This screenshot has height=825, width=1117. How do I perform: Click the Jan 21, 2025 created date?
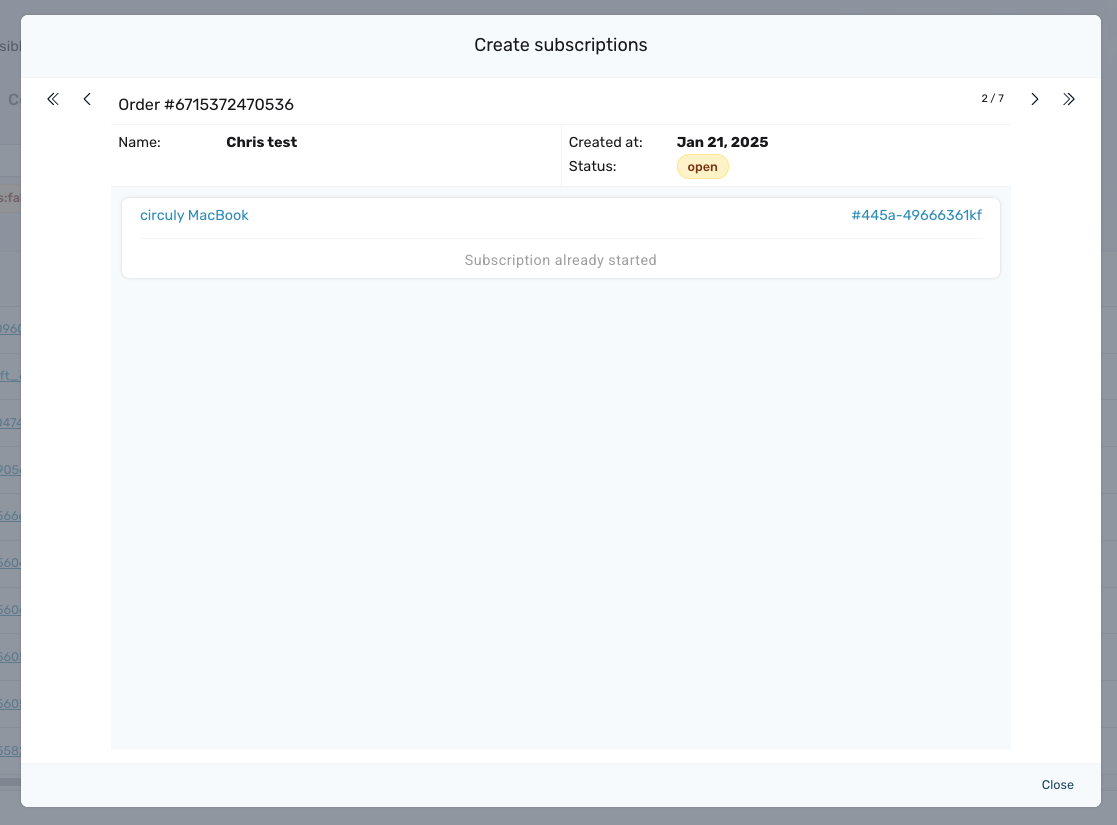[x=722, y=142]
